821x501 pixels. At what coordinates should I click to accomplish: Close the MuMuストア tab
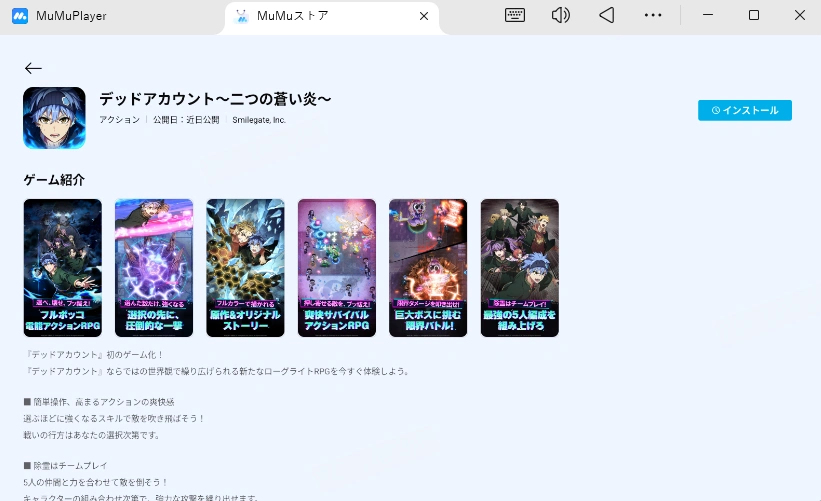pos(424,16)
